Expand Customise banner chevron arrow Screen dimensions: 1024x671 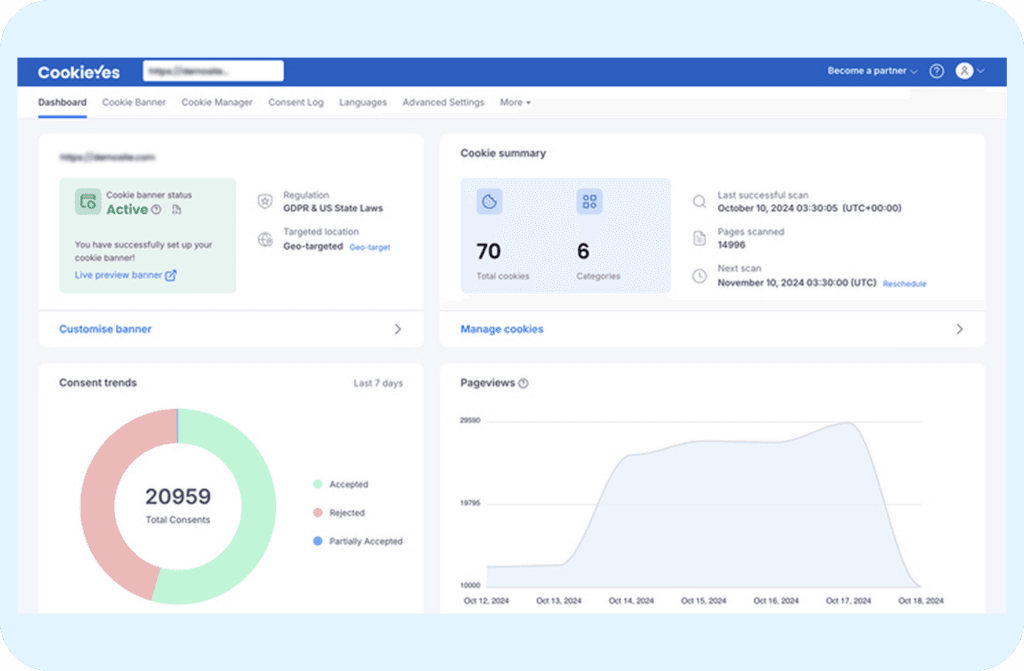click(398, 329)
